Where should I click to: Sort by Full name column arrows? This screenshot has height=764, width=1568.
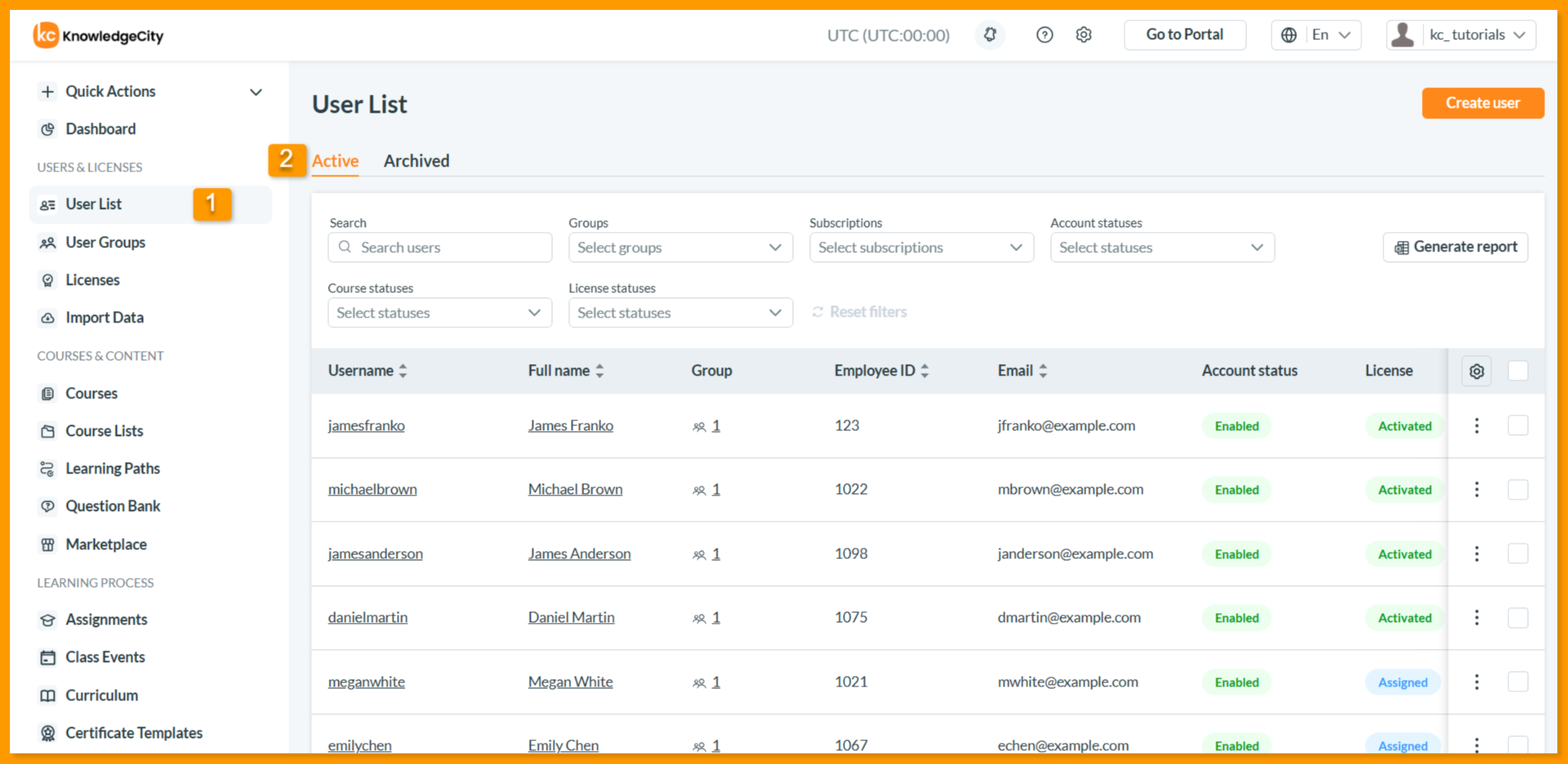click(x=599, y=371)
